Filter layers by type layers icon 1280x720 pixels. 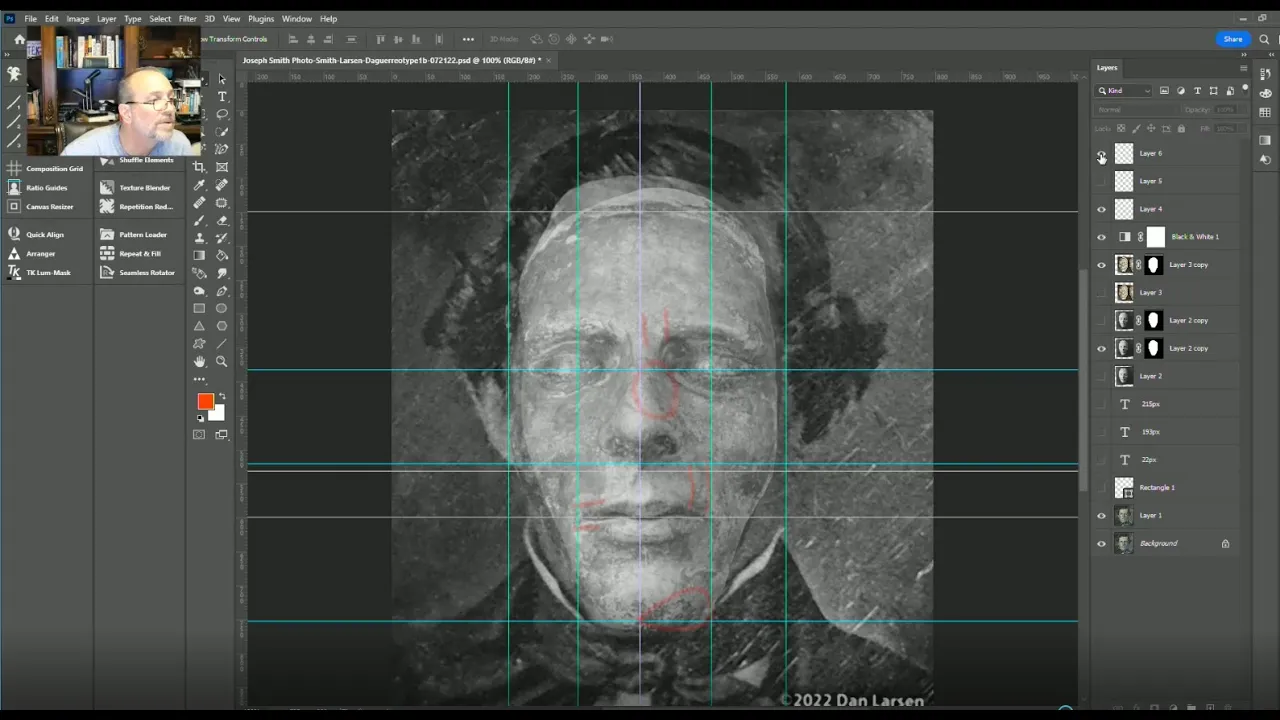click(x=1197, y=90)
